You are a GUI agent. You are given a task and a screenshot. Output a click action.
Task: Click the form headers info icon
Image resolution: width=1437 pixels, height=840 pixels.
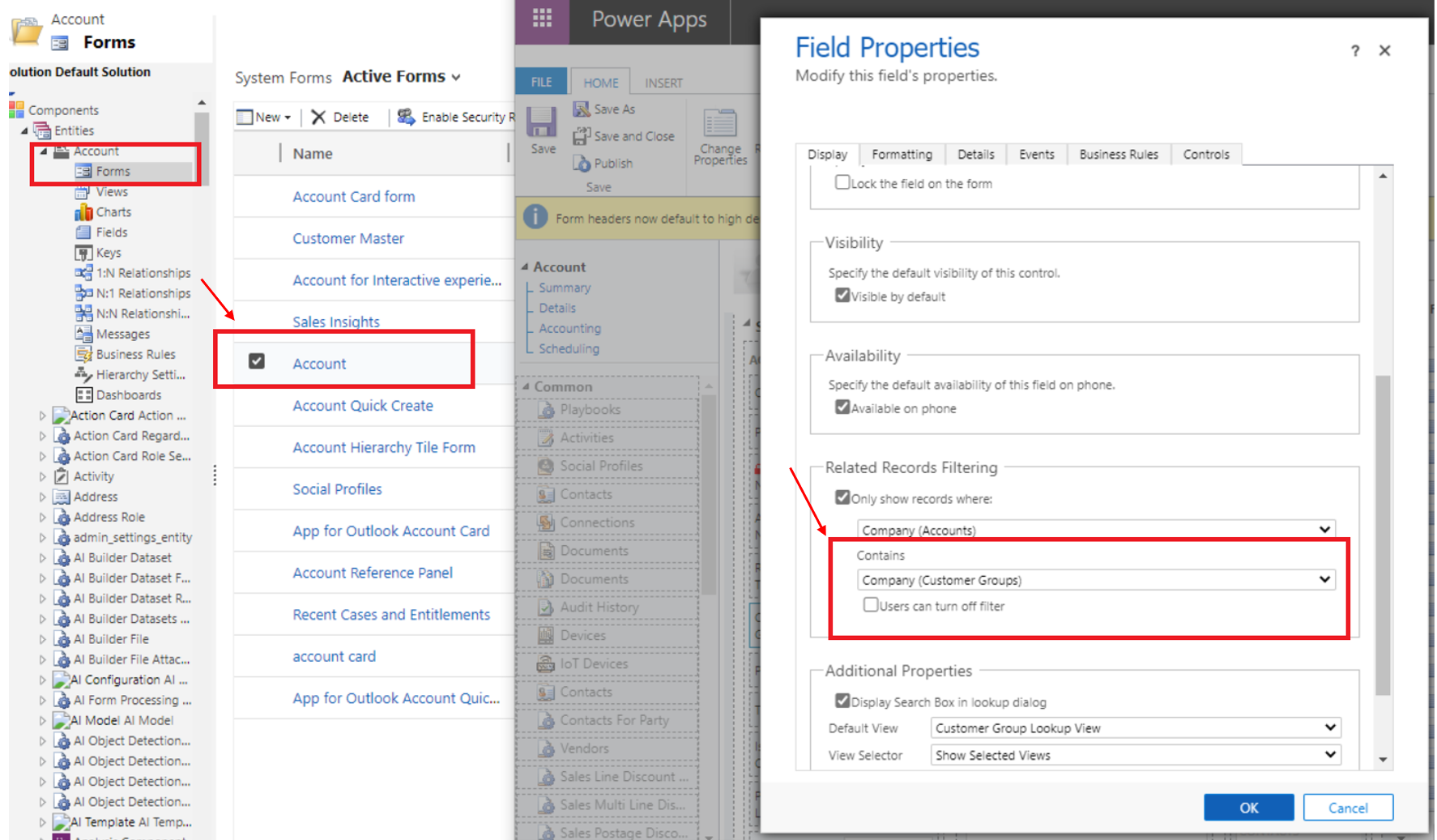535,217
